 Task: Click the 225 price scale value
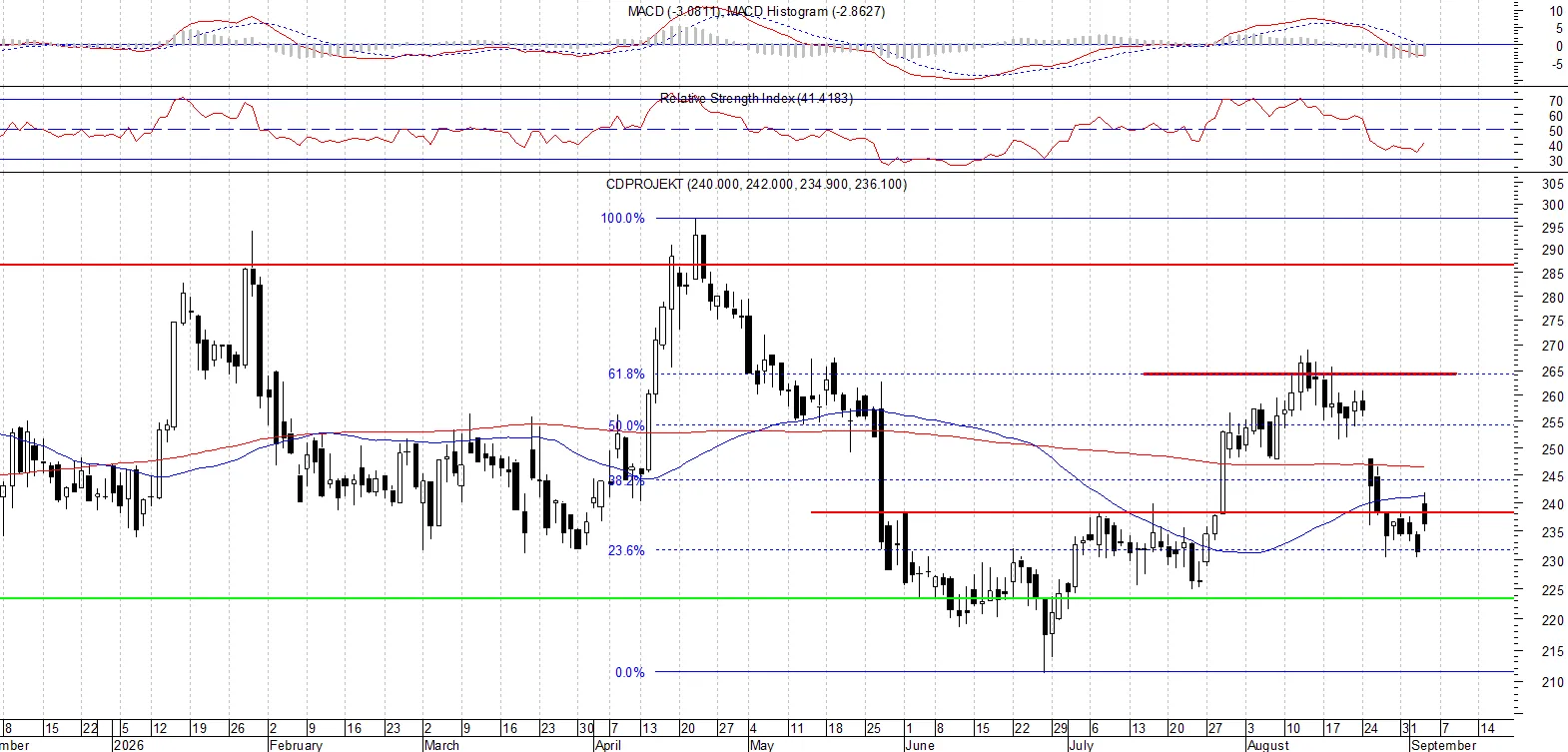[x=1553, y=590]
